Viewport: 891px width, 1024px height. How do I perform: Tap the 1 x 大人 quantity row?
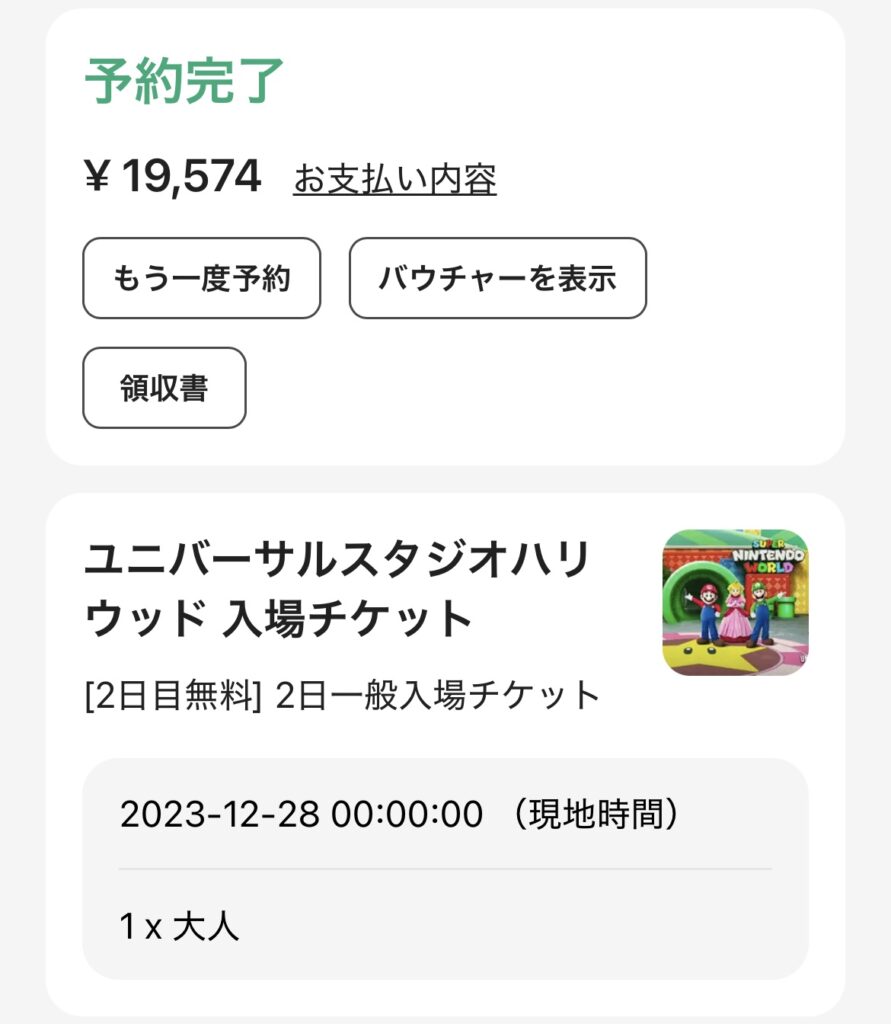point(446,925)
